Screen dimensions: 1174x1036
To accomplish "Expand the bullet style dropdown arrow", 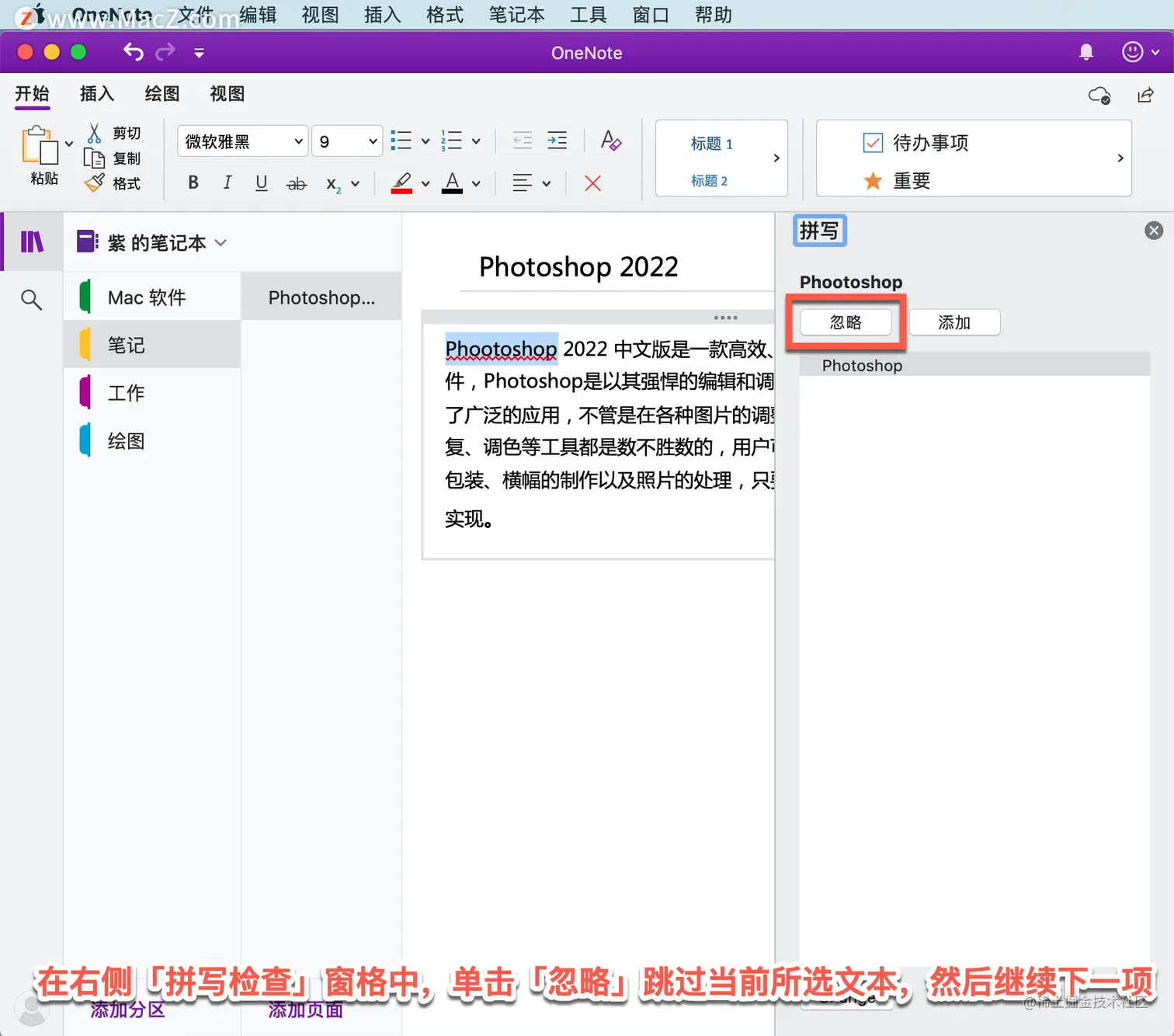I will pos(425,141).
